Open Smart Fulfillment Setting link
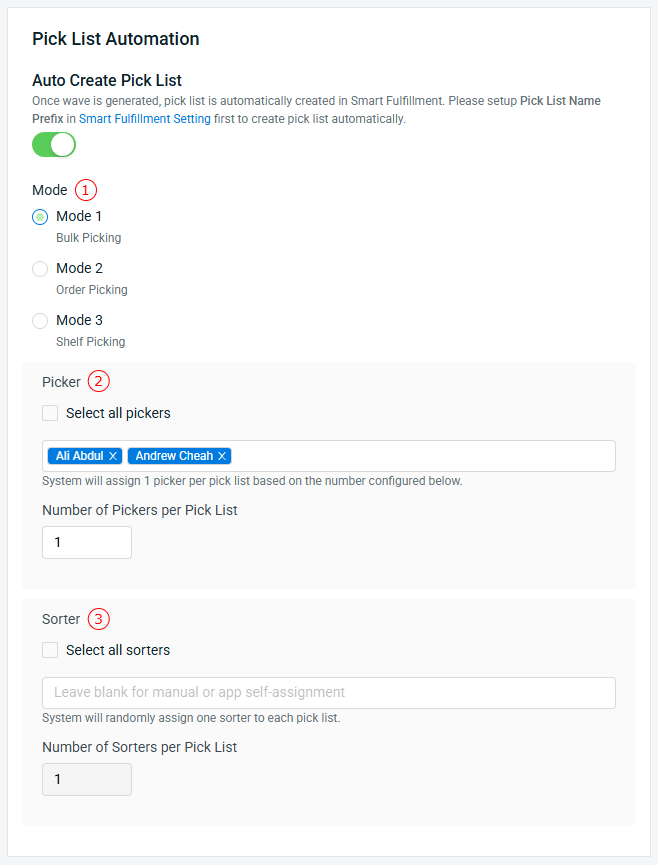658x865 pixels. 145,119
